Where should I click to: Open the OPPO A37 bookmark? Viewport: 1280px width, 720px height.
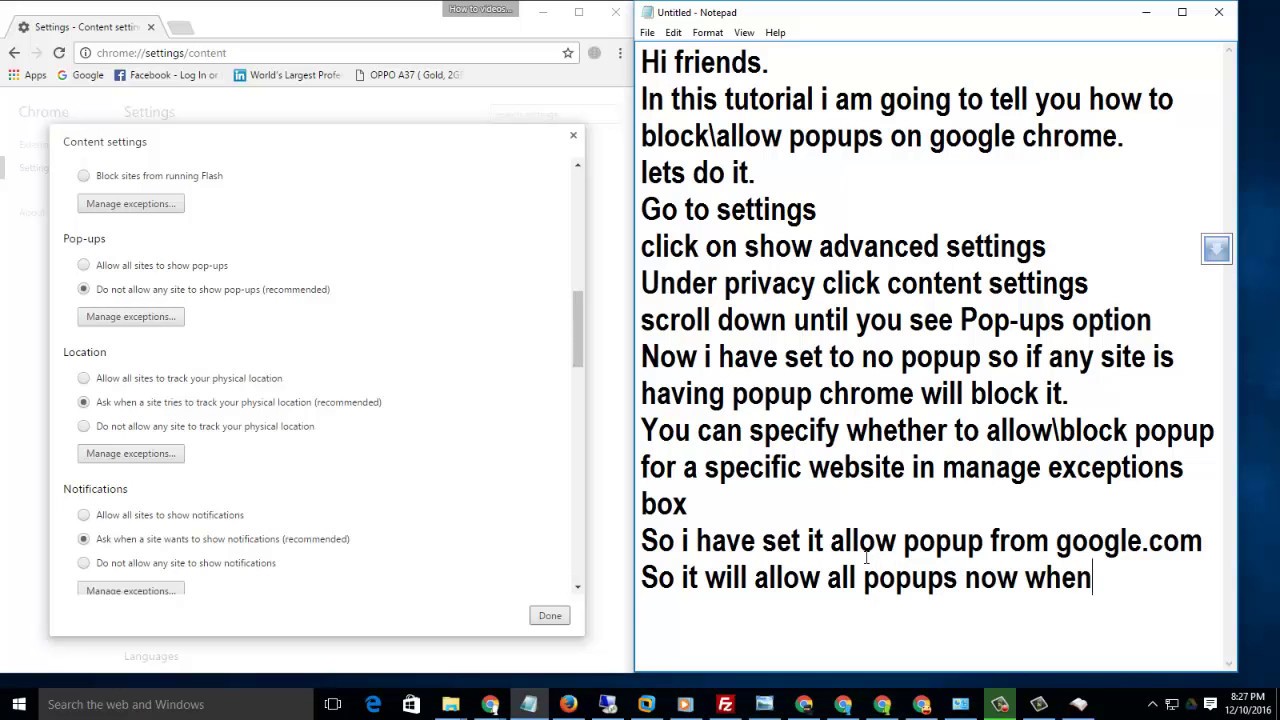pyautogui.click(x=408, y=75)
